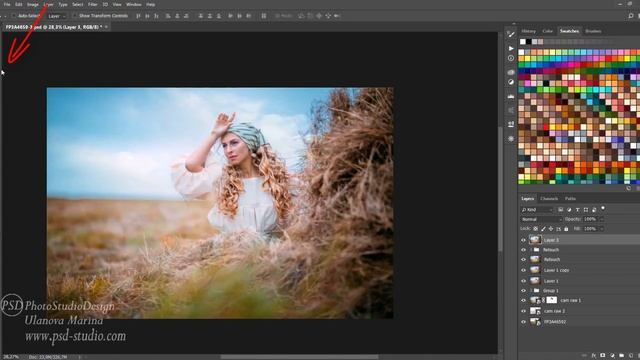Select the Swatches panel tab
640x360 pixels.
click(x=569, y=31)
